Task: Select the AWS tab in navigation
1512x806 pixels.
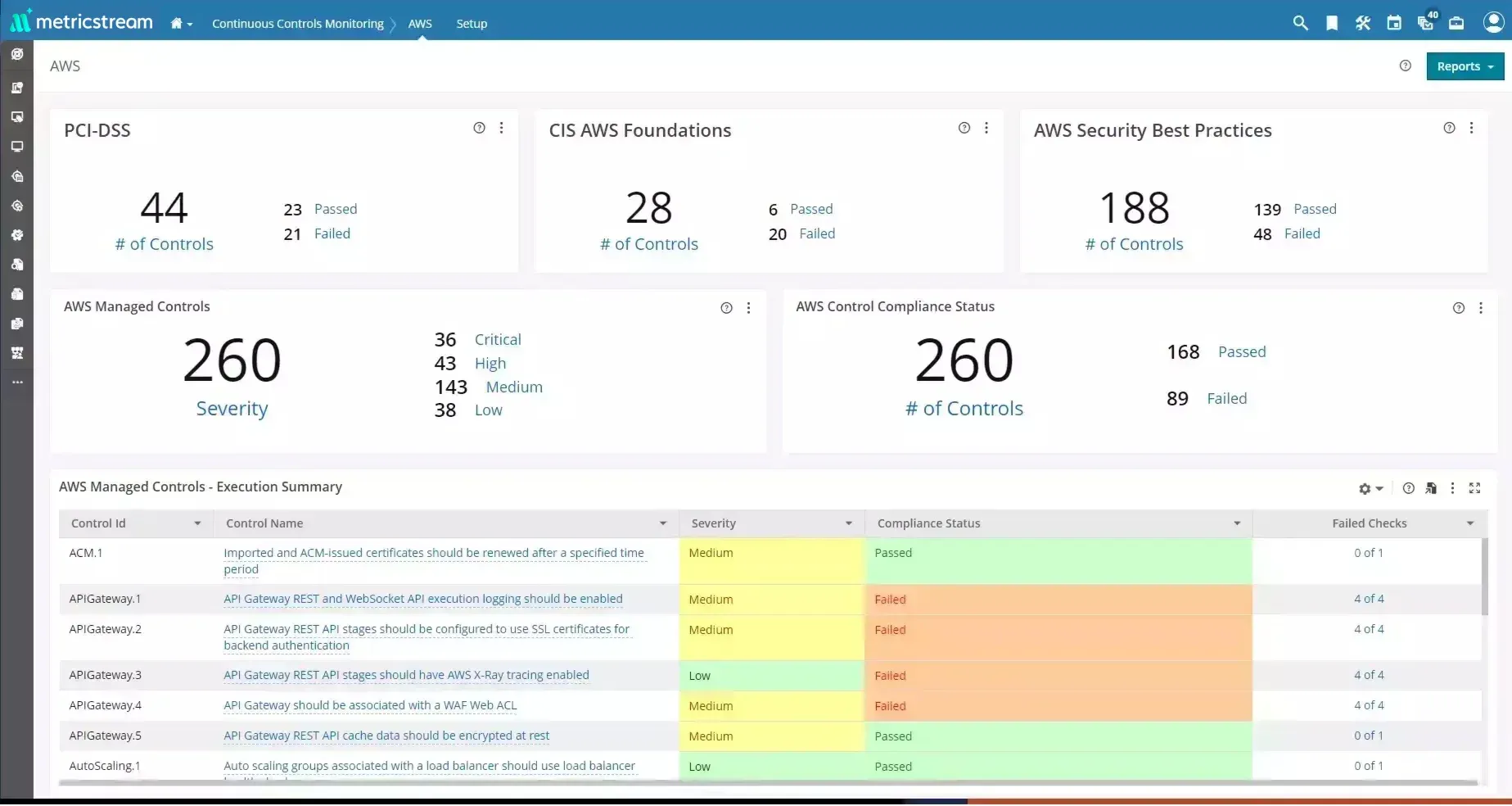Action: pos(420,24)
